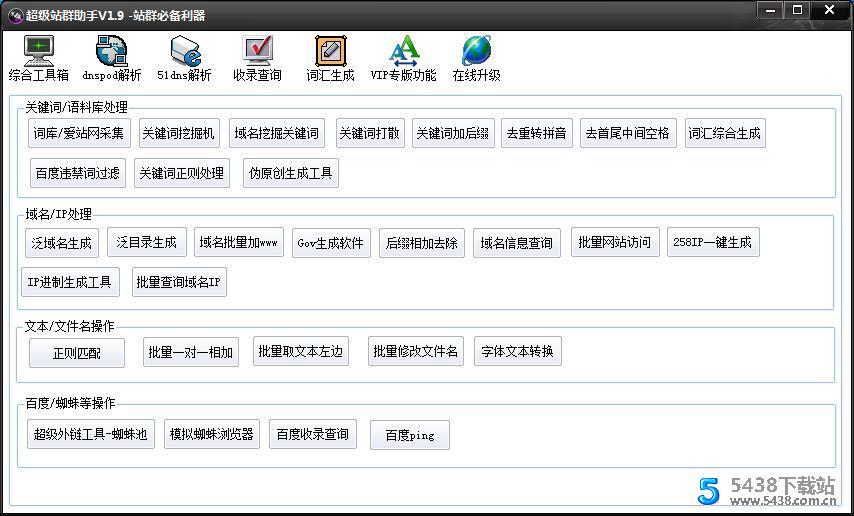This screenshot has width=854, height=516.
Task: Open Gov生成软件 tool
Action: coord(331,243)
